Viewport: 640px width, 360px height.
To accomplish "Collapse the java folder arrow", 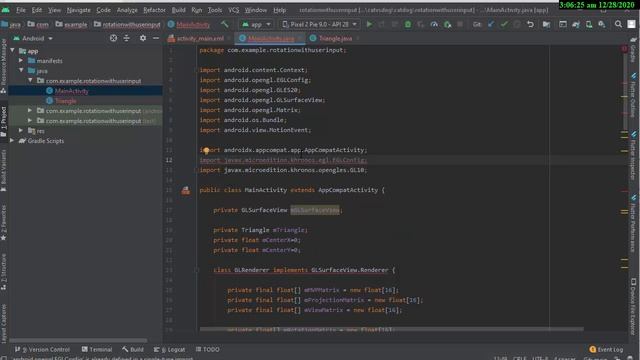I will (21, 70).
